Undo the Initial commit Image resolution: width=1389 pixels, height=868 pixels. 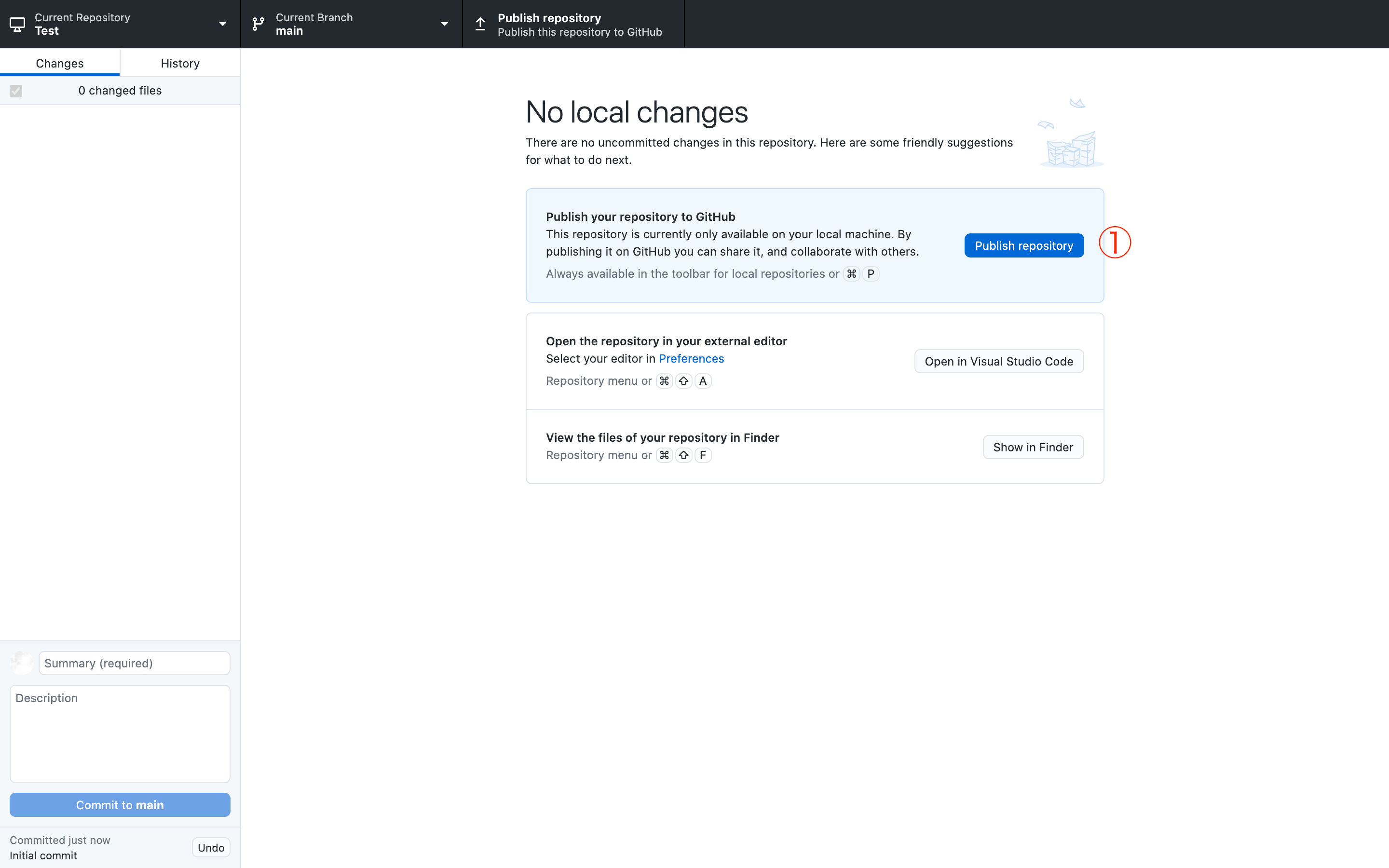(211, 847)
